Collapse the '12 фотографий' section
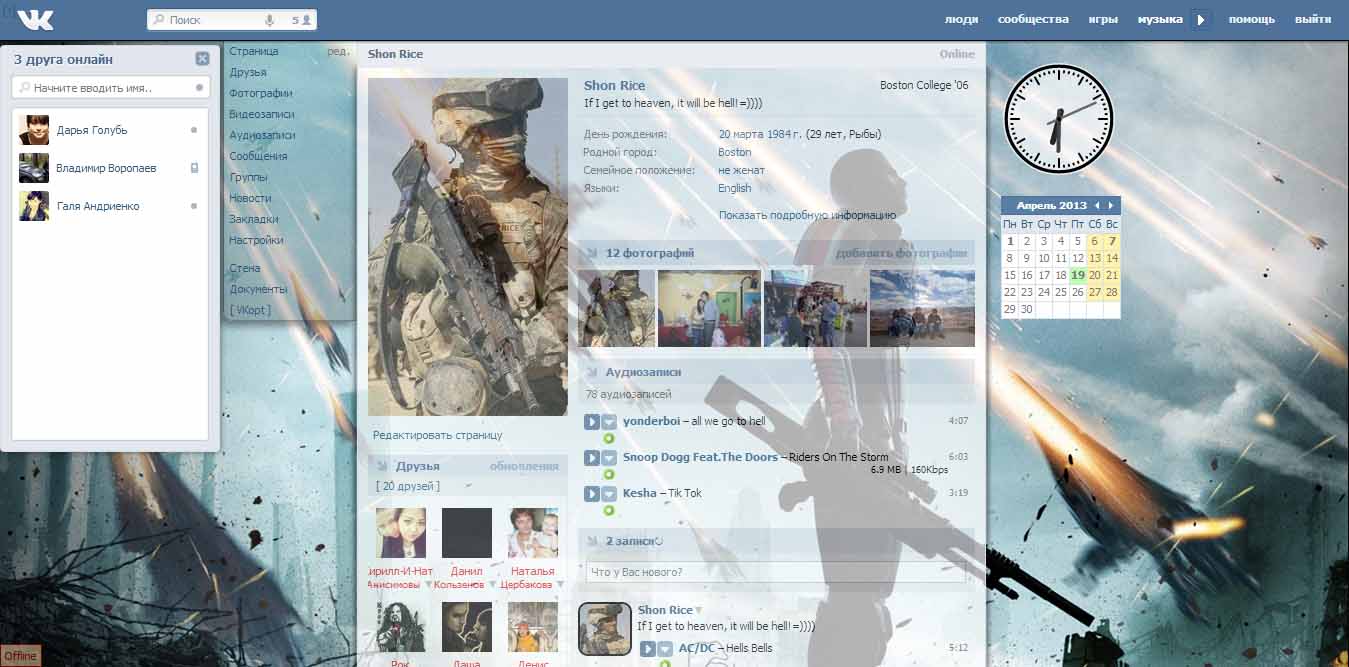The width and height of the screenshot is (1349, 667). tap(591, 253)
